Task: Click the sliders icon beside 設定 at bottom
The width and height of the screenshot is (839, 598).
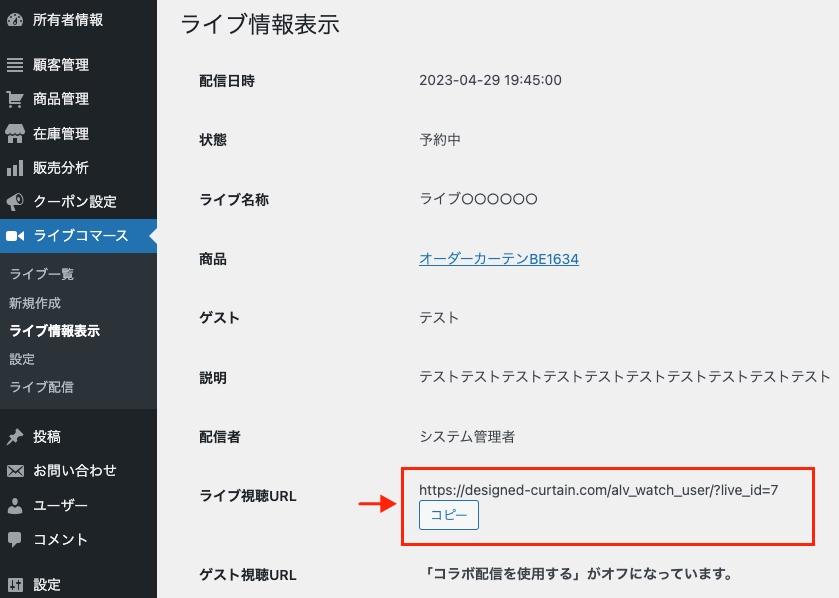Action: click(15, 585)
